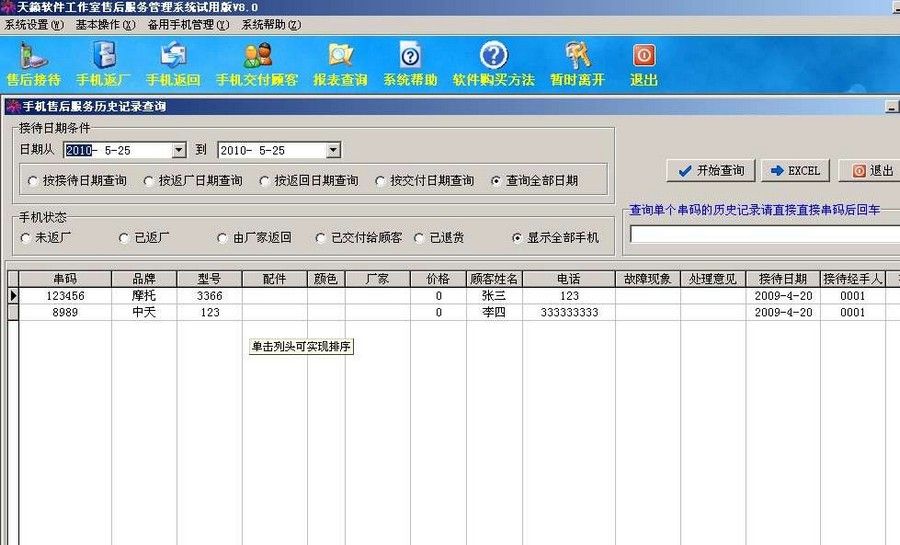Select 按接待日期查询 radio button
This screenshot has height=545, width=900.
(33, 181)
